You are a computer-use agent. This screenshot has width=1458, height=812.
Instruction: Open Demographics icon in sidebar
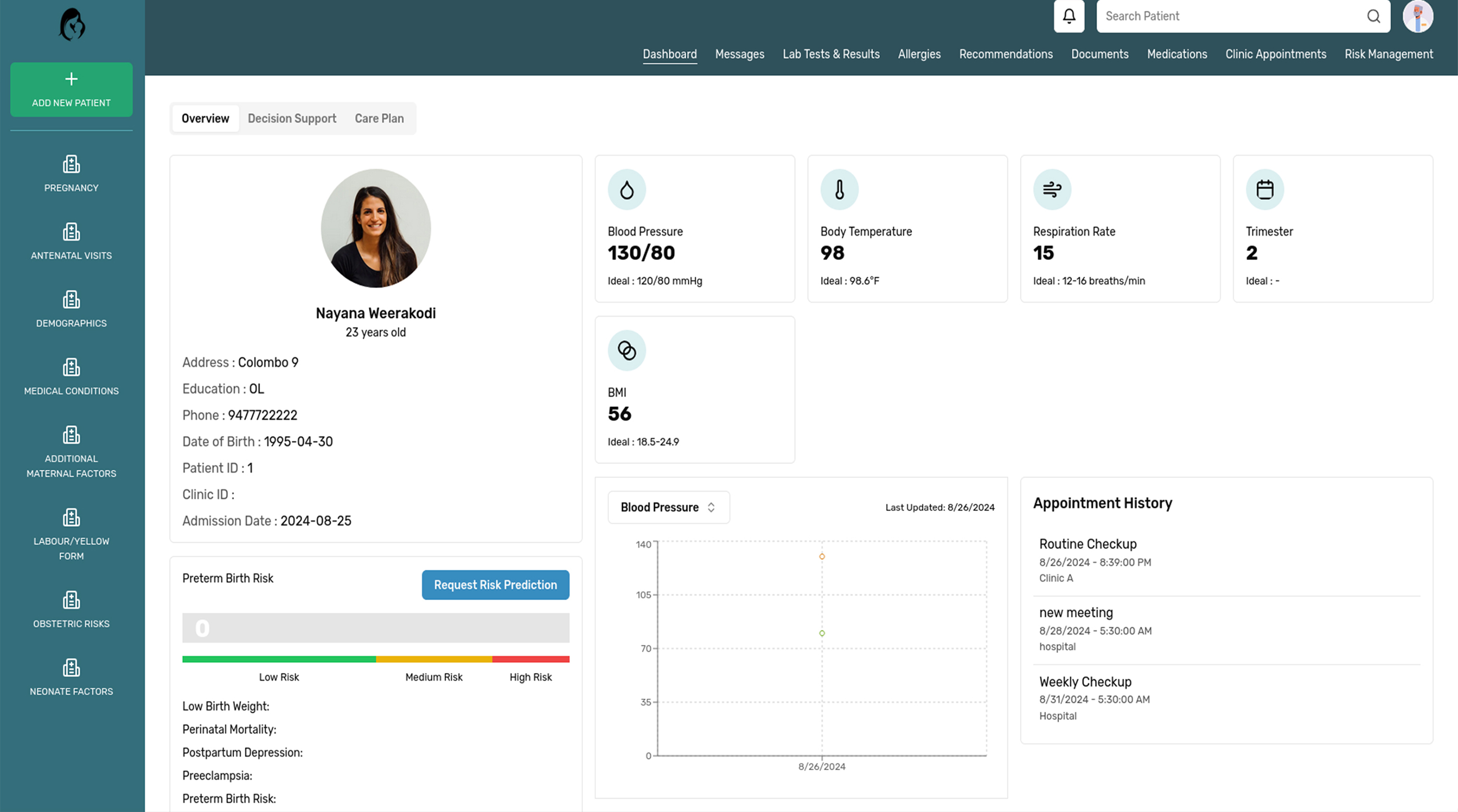click(71, 300)
